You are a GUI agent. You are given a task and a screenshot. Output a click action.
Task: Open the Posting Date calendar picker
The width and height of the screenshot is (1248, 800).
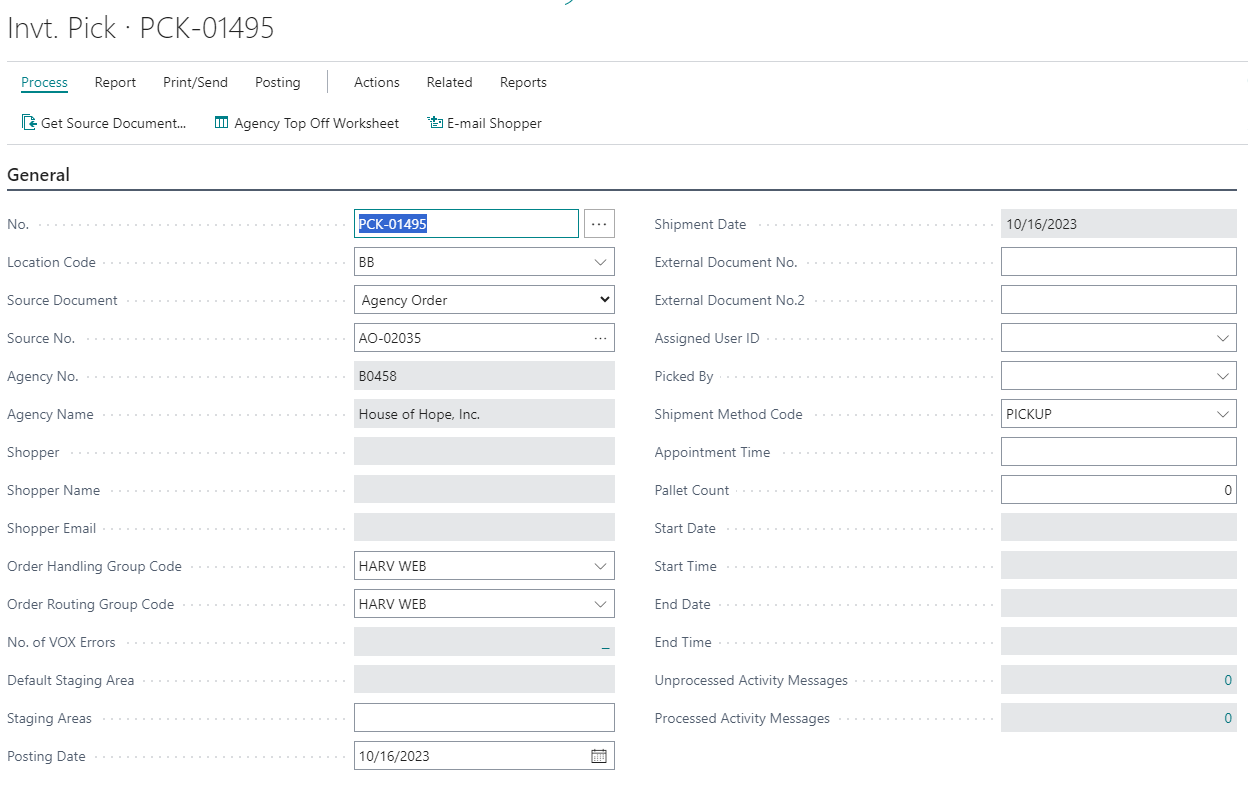(599, 756)
